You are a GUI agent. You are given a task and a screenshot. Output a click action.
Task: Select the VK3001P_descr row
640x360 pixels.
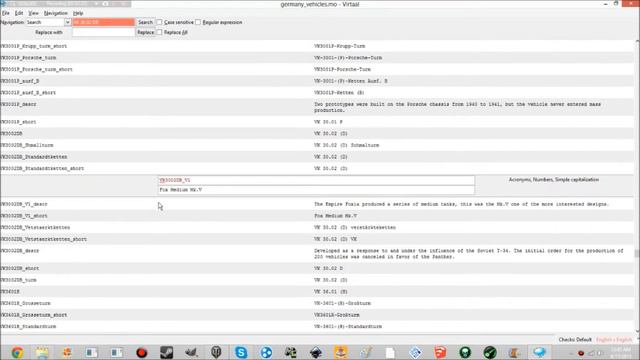tap(317, 107)
